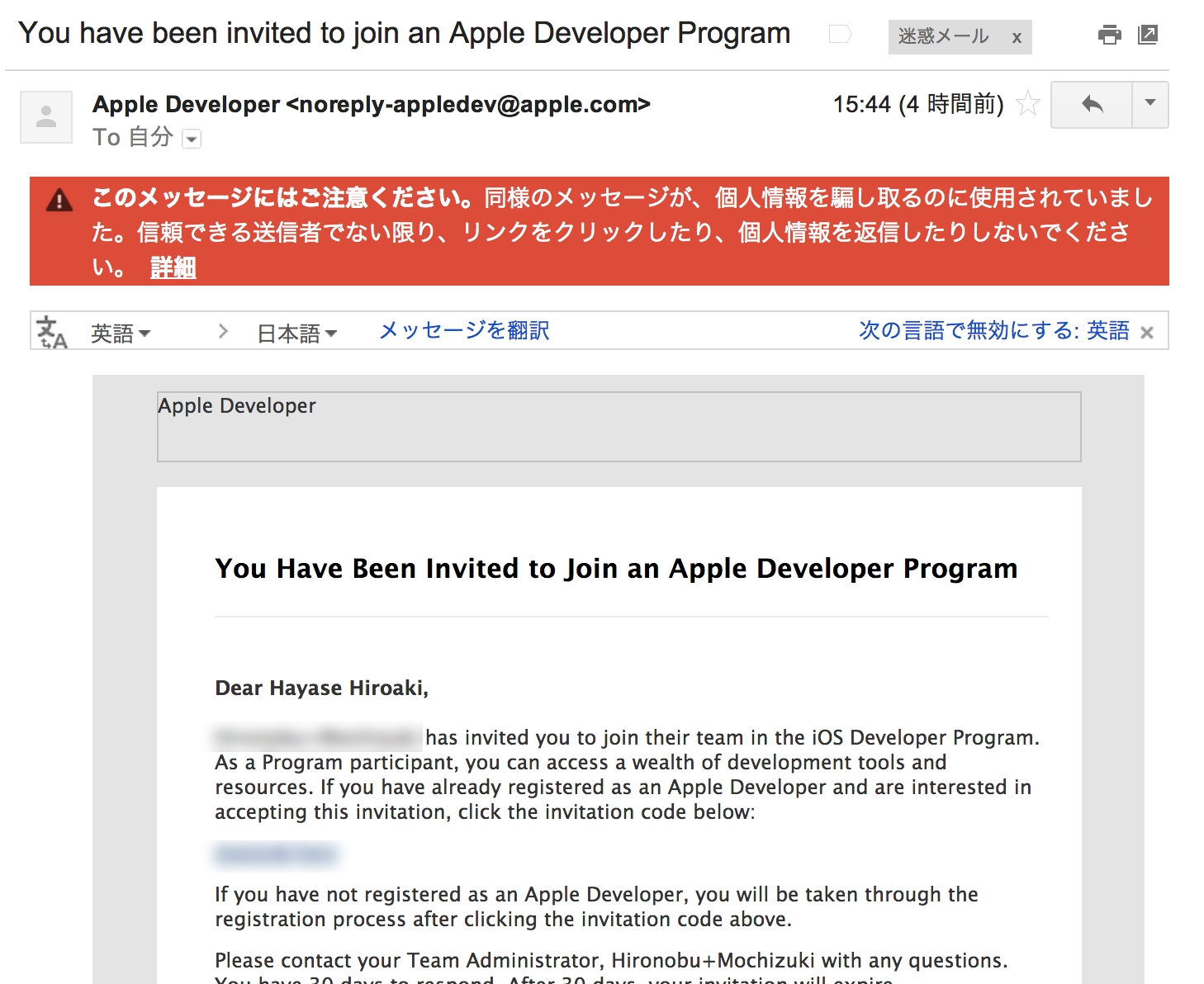Screen dimensions: 1204x984
Task: Open email in new window icon
Action: [x=1148, y=35]
